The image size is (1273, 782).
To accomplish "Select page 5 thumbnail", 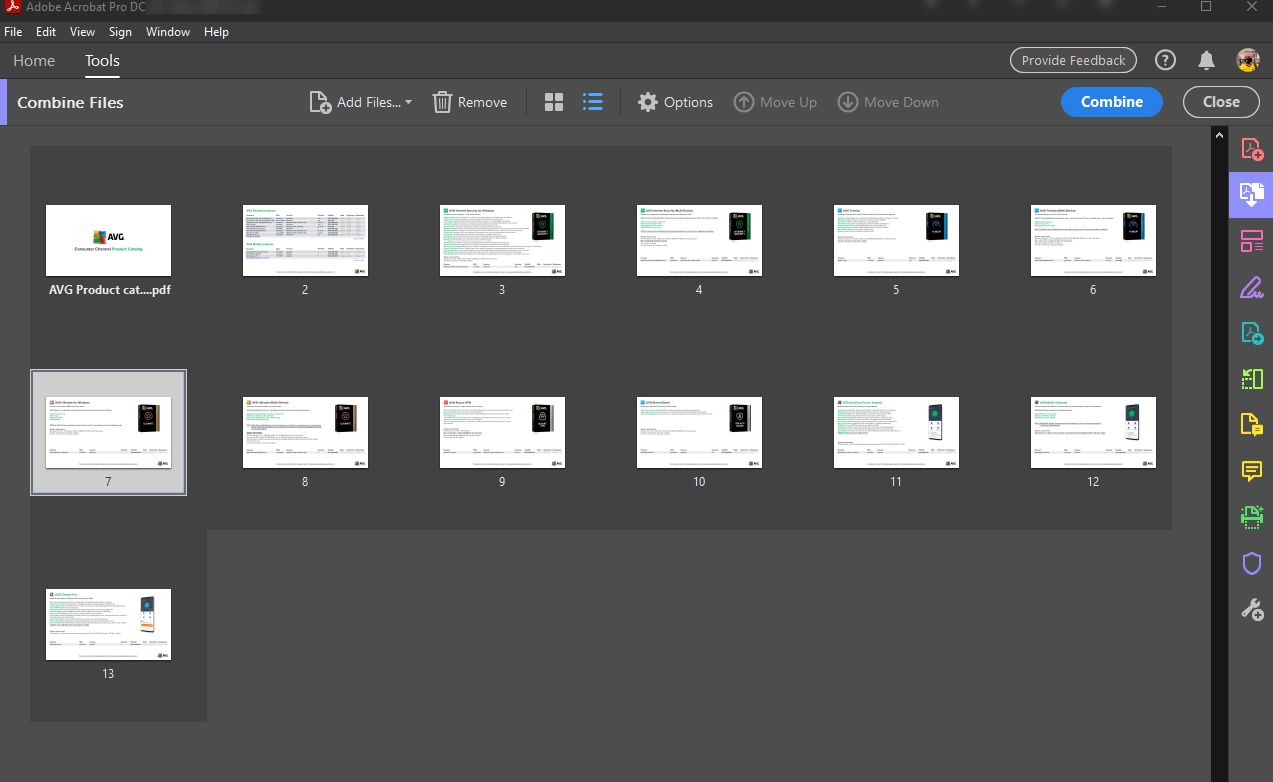I will point(896,240).
